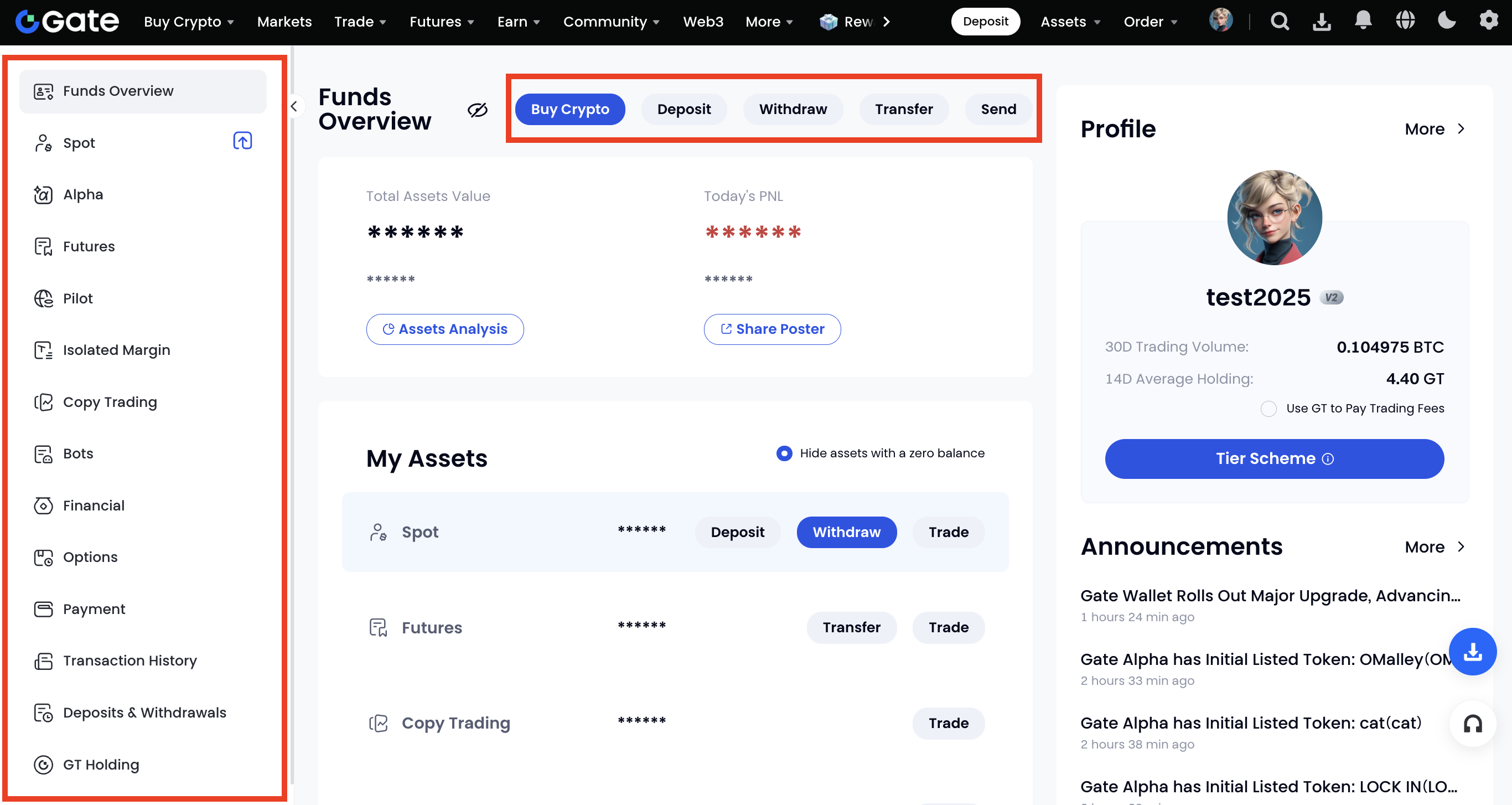Select Transaction History in sidebar

tap(130, 660)
